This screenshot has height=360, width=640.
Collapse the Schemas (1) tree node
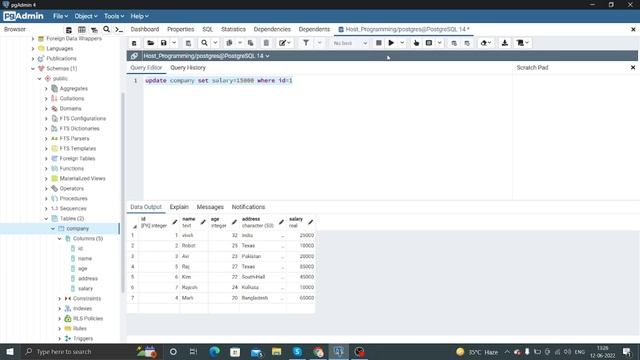33,69
